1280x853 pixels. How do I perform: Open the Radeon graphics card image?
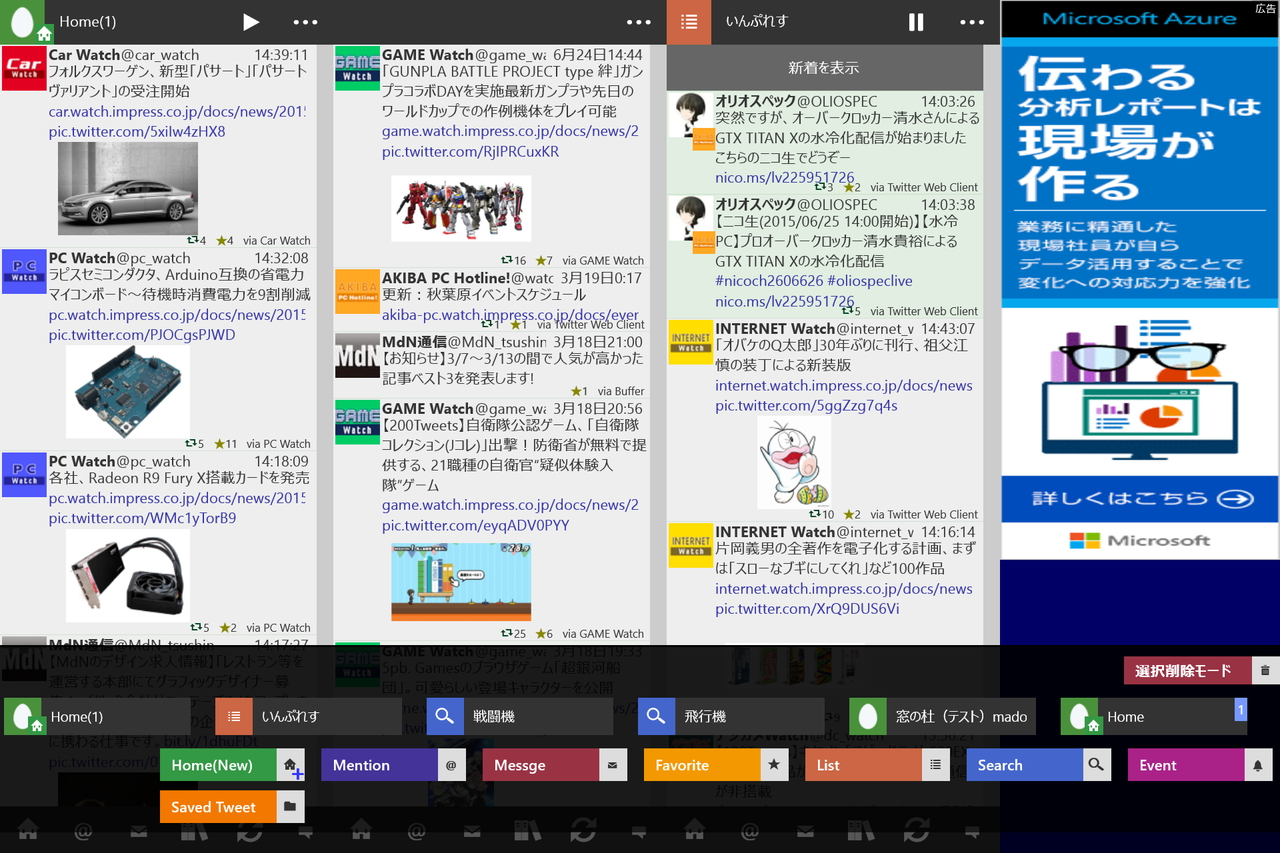tap(128, 575)
